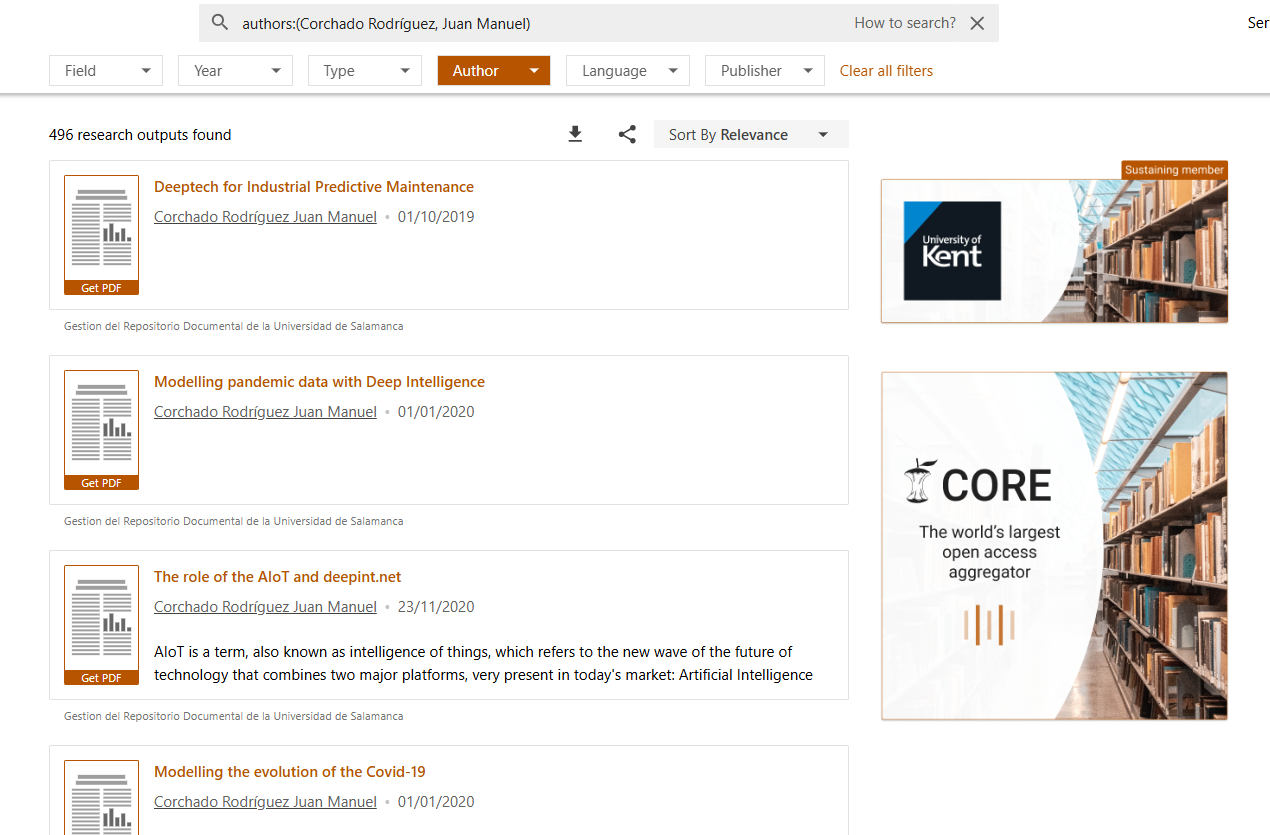The width and height of the screenshot is (1270, 835).
Task: Click the date 01/10/2019
Action: coord(436,217)
